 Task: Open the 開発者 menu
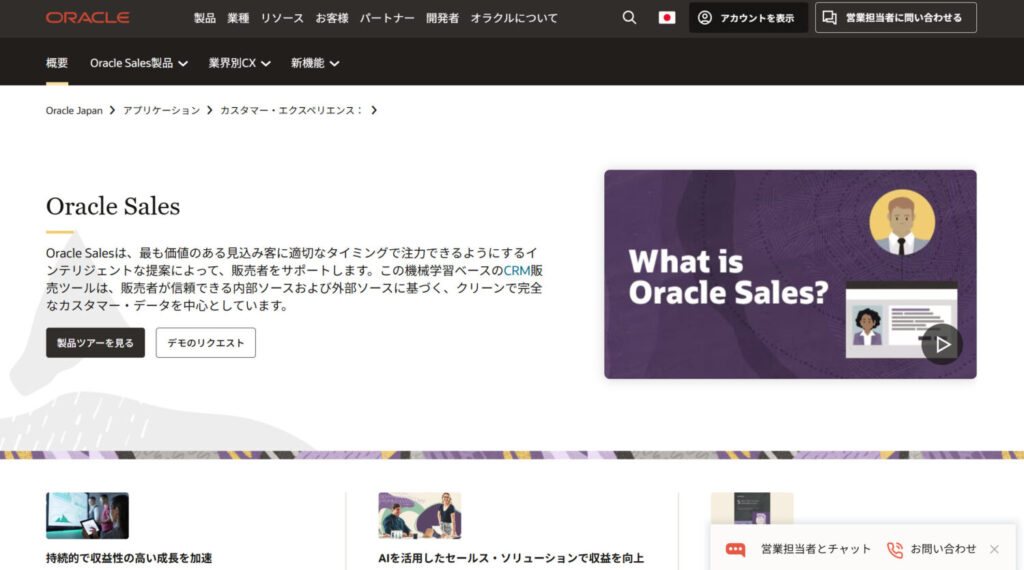click(x=442, y=18)
